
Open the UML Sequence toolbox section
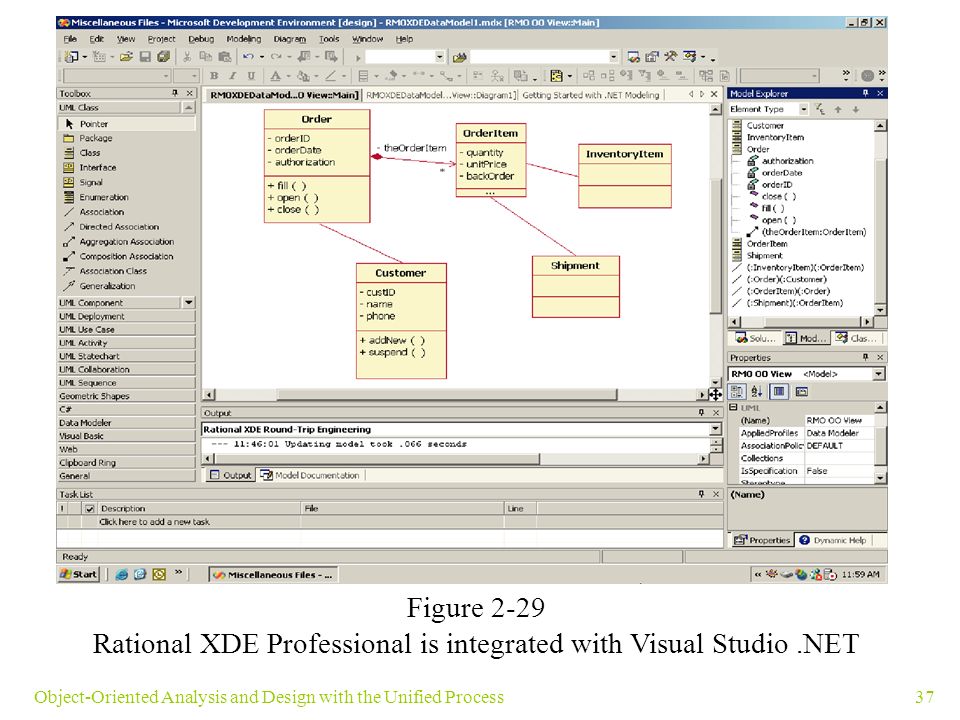pos(127,383)
